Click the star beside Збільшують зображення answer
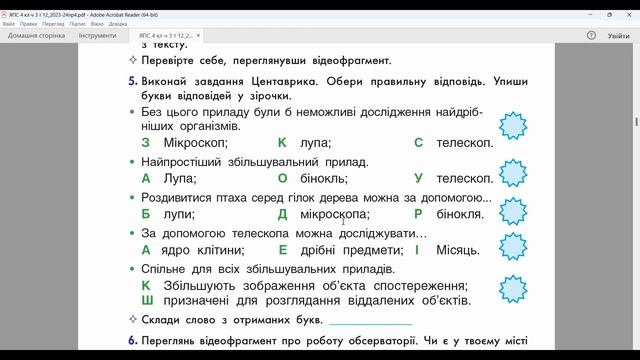Screen dimensions: 640x360 click(x=513, y=289)
